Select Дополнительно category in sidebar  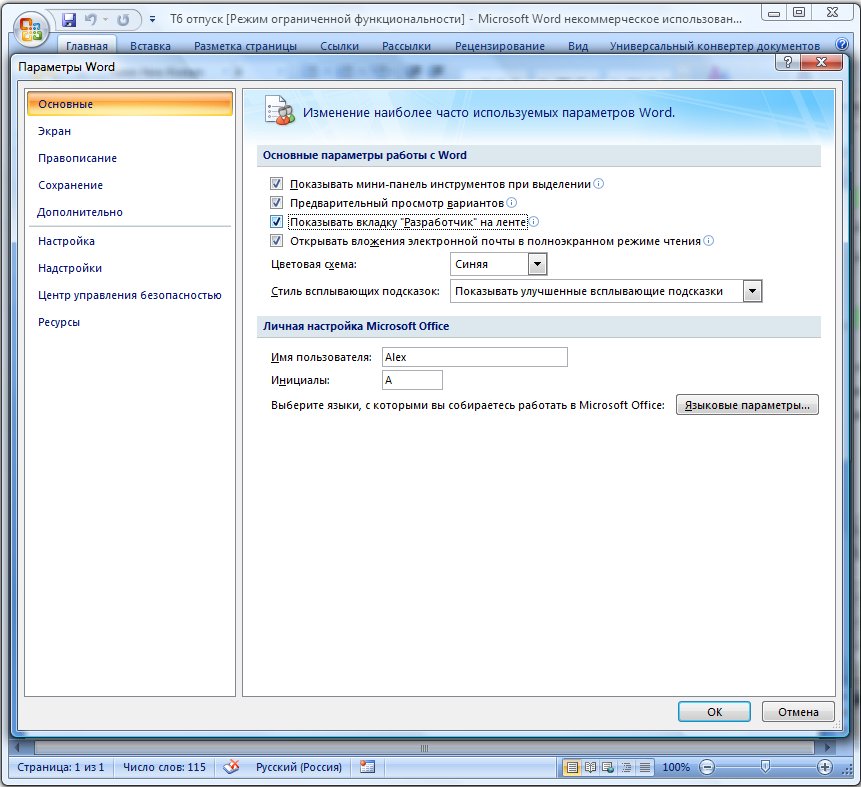(x=130, y=211)
